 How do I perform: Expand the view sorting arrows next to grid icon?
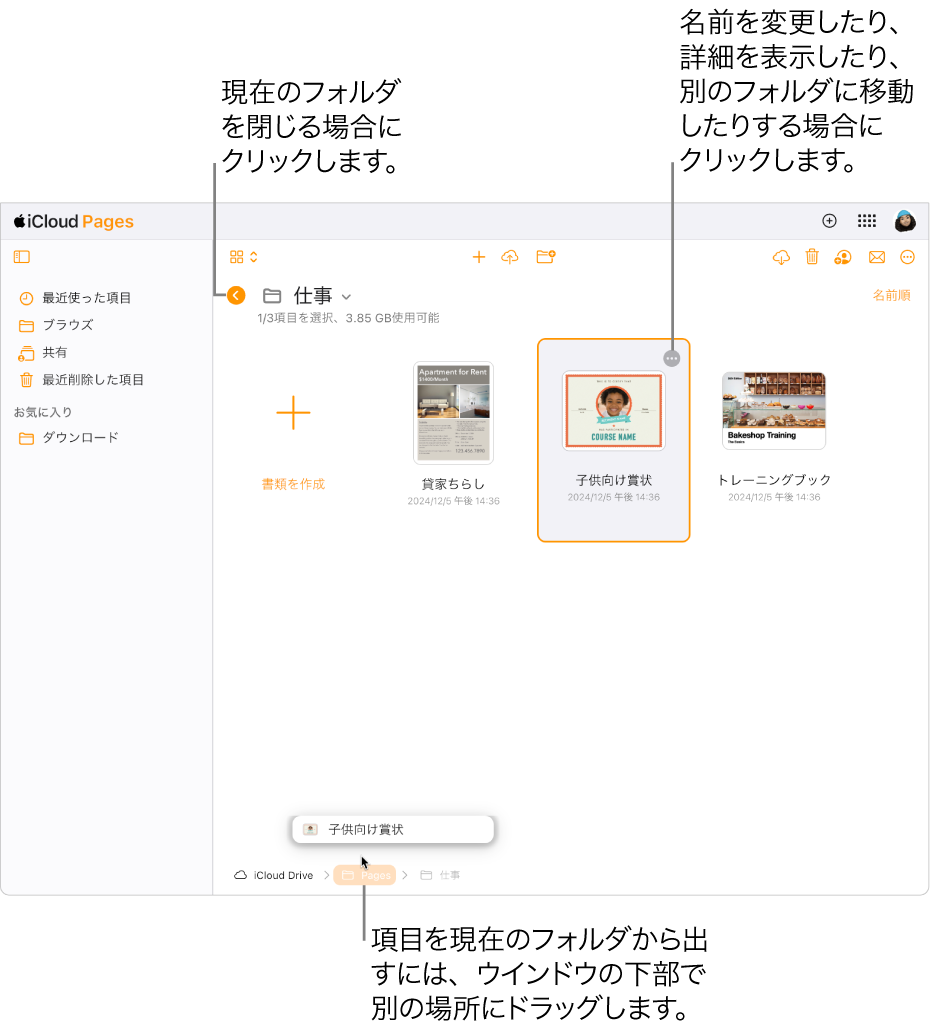click(x=252, y=256)
